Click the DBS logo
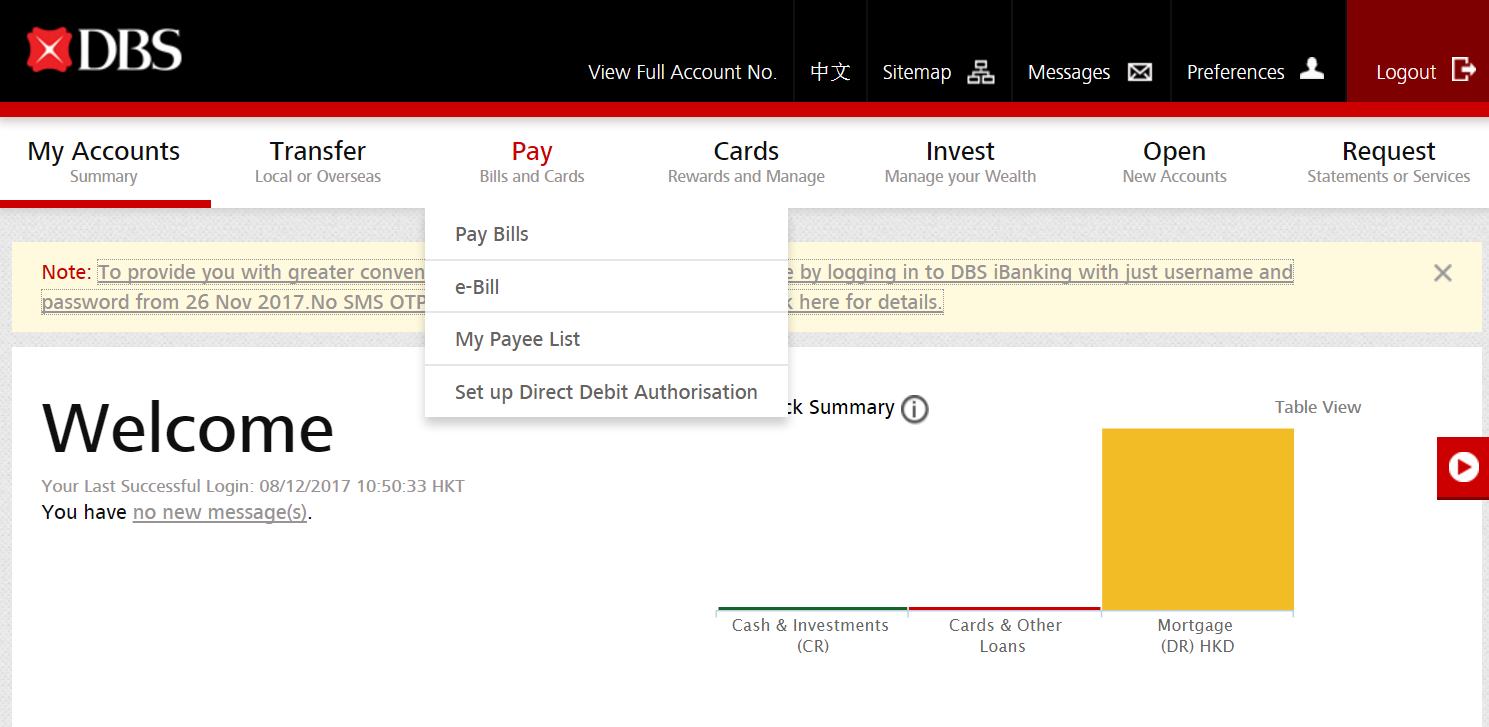Image resolution: width=1489 pixels, height=727 pixels. coord(104,50)
